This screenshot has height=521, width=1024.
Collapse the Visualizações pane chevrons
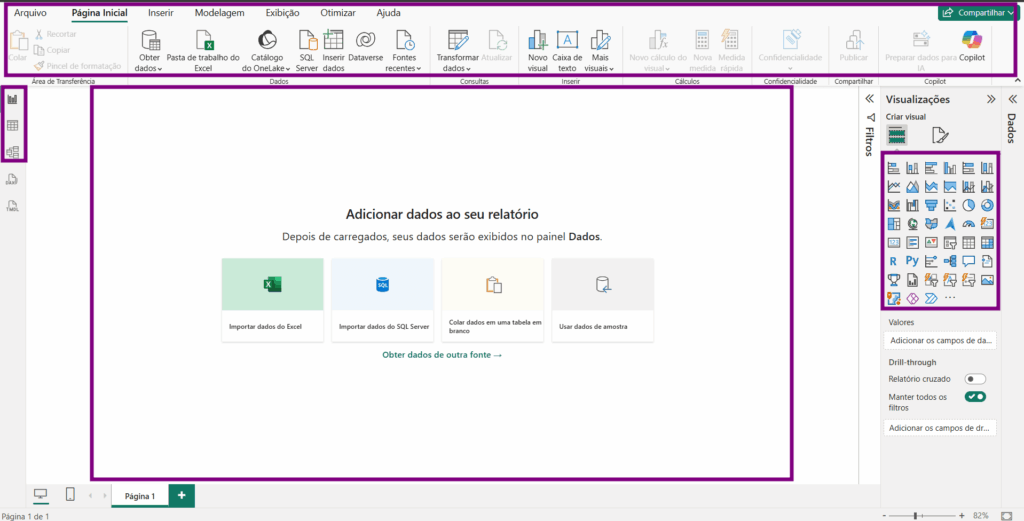(991, 99)
